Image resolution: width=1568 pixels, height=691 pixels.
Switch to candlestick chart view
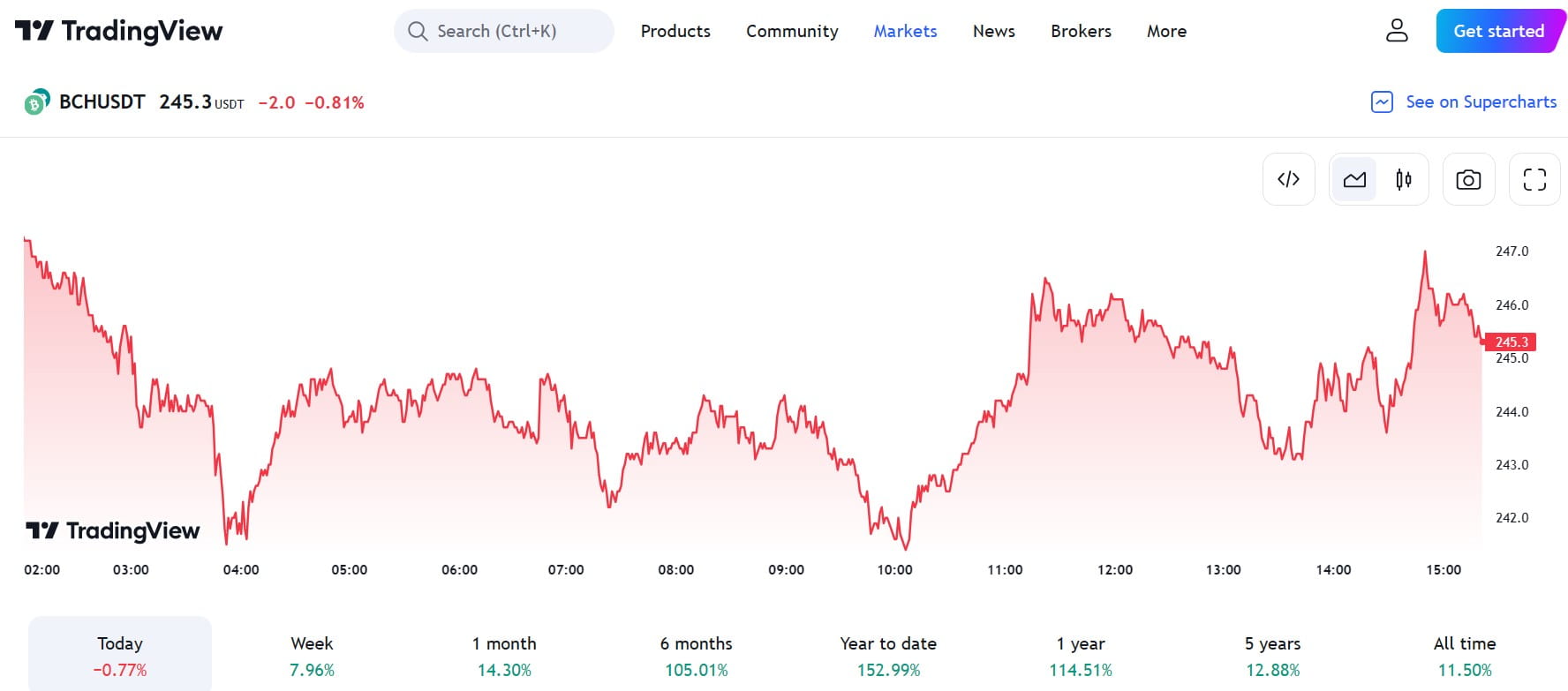pos(1403,179)
